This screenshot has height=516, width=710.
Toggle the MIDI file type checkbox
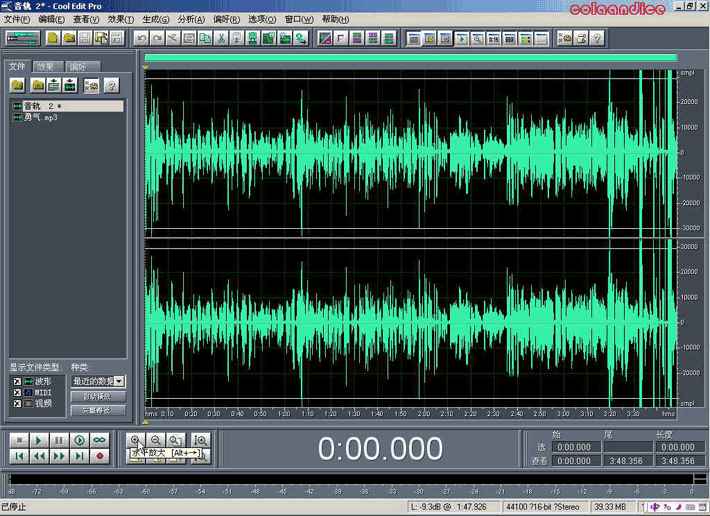tap(16, 392)
